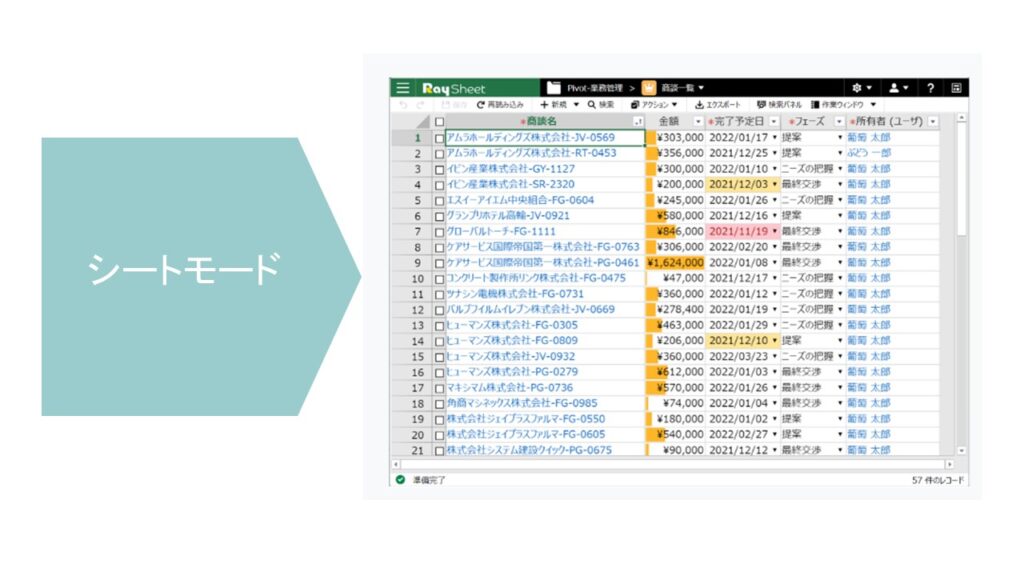The height and width of the screenshot is (576, 1024).
Task: Open link バルブフイルムイレブン株式会社-JV-0669
Action: pyautogui.click(x=530, y=310)
